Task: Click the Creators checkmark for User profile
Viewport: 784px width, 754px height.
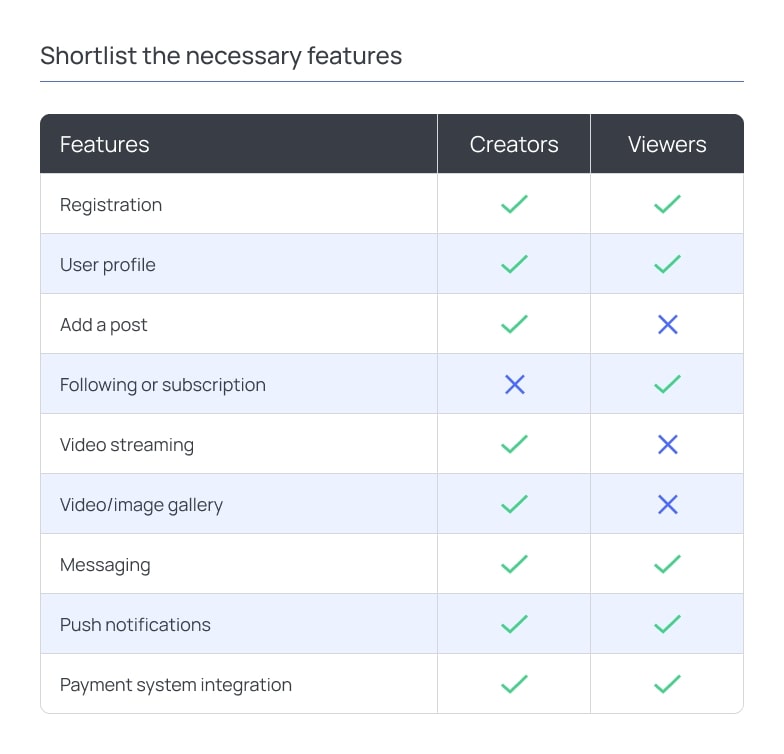Action: [x=514, y=264]
